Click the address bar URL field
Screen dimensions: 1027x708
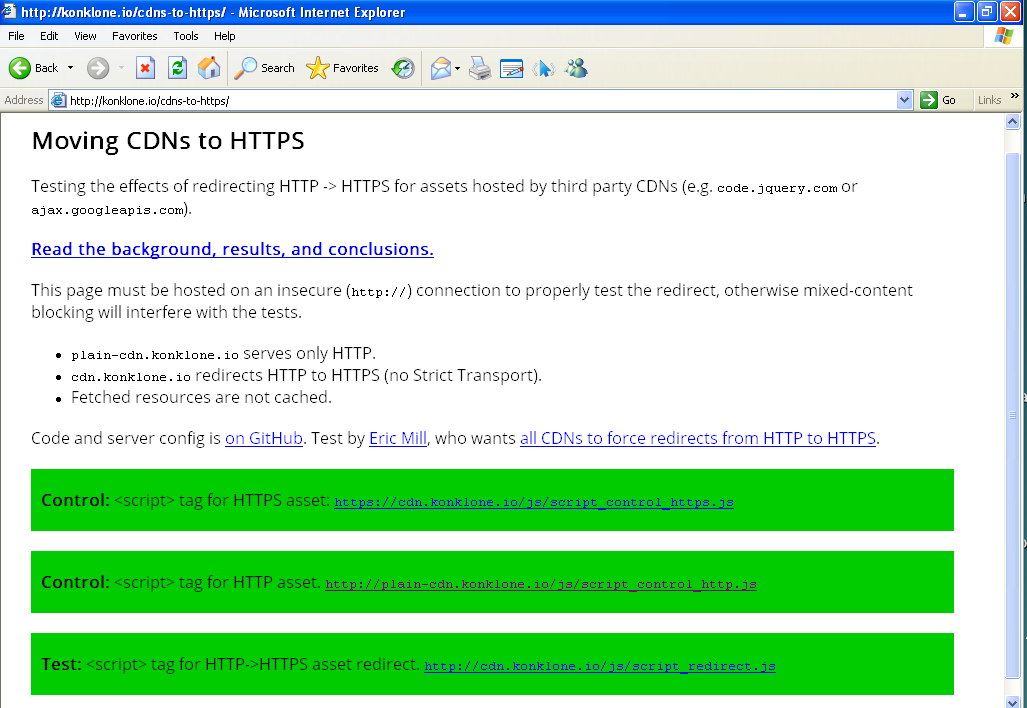[x=481, y=100]
